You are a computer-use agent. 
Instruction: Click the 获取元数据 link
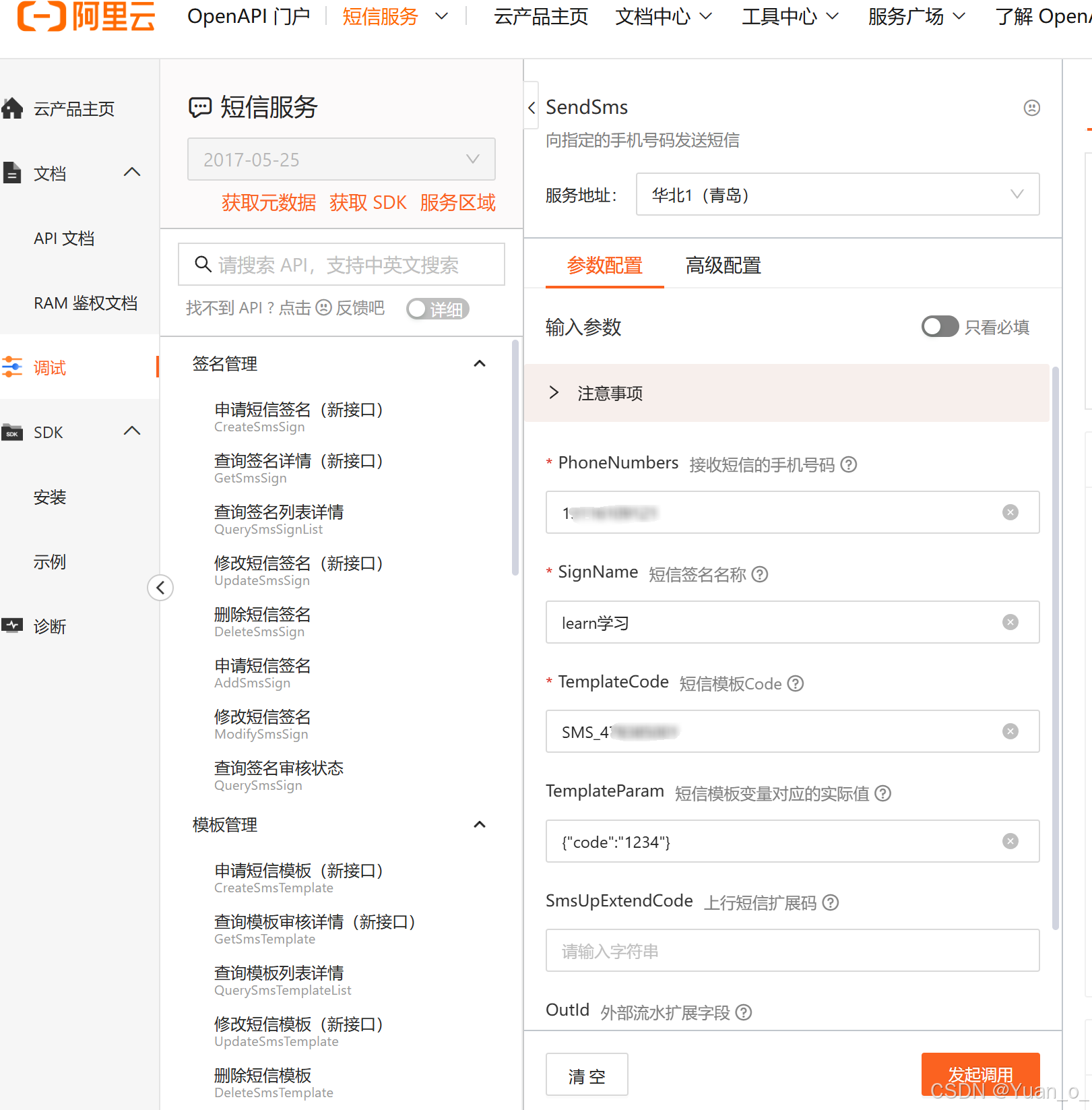(269, 202)
